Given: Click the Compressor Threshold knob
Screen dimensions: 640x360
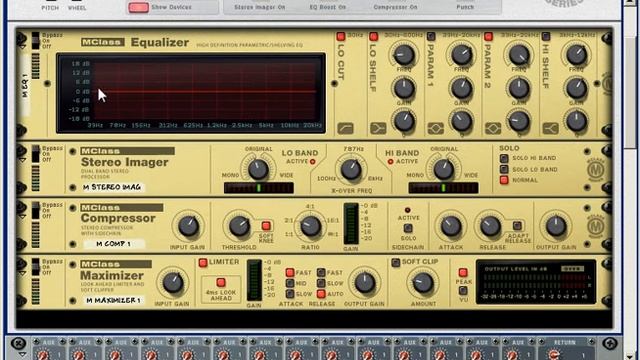Looking at the screenshot, I should [239, 227].
